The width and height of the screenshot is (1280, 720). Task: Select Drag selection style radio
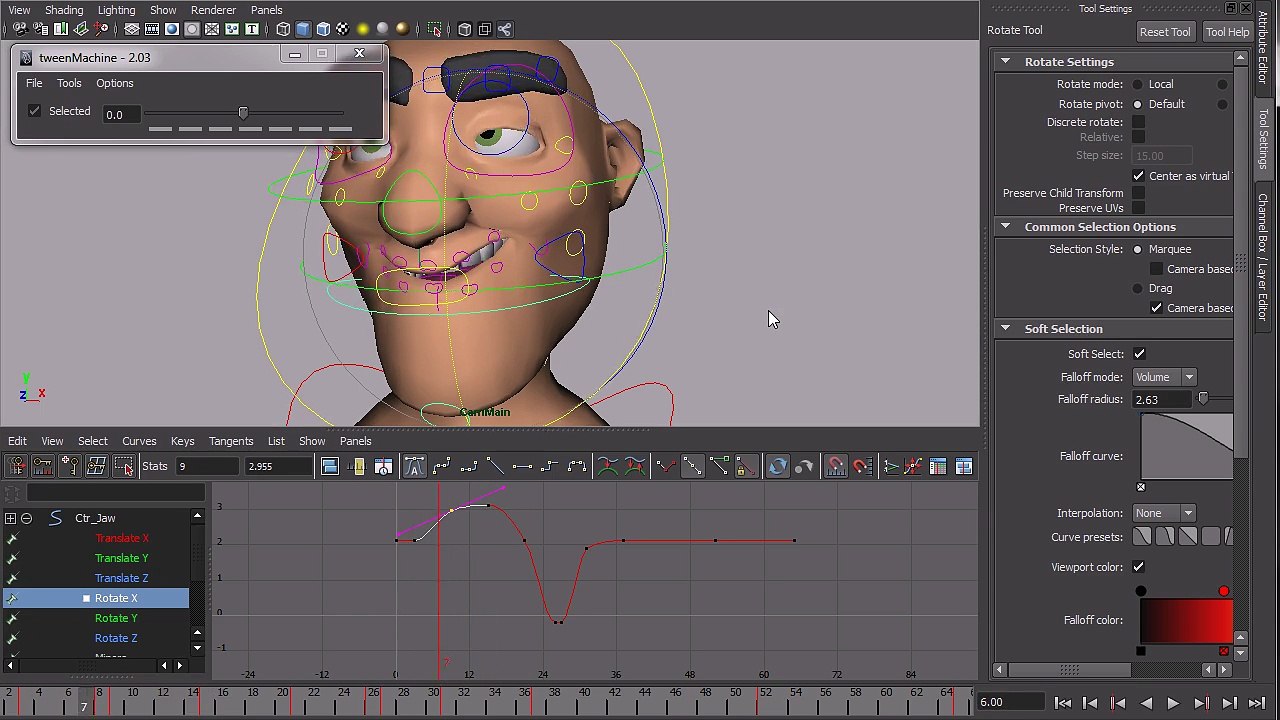pos(1138,288)
